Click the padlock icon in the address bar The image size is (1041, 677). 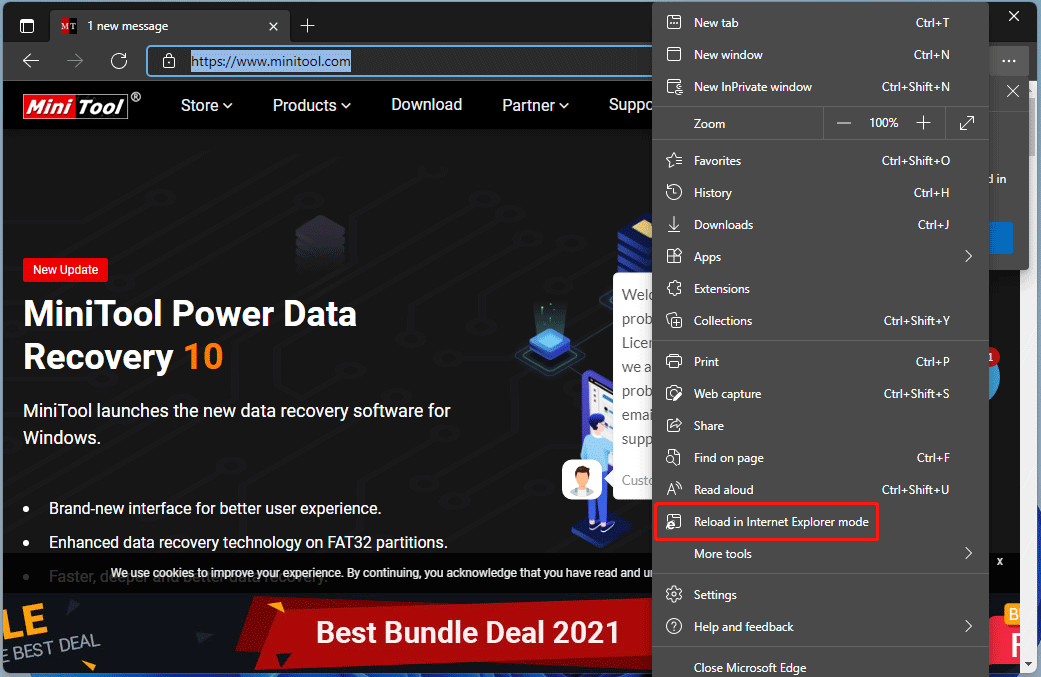[x=170, y=61]
